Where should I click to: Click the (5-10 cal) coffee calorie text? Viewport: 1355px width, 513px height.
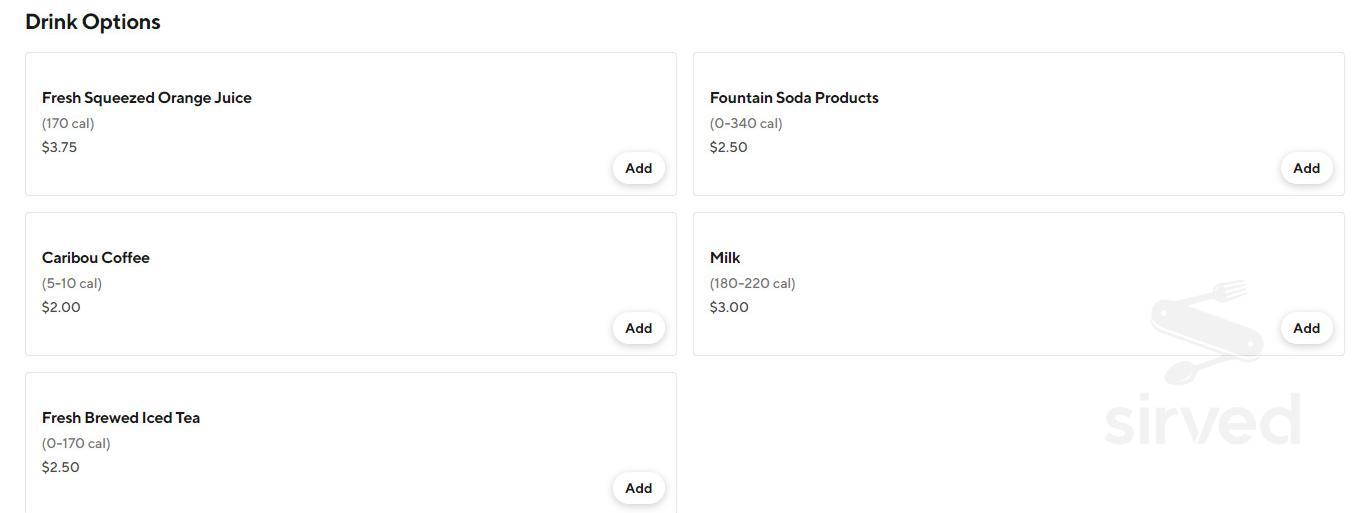tap(72, 283)
